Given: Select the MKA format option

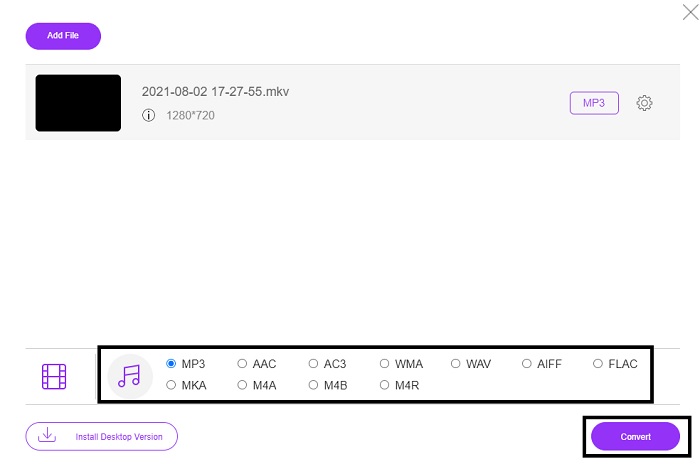Looking at the screenshot, I should [172, 384].
